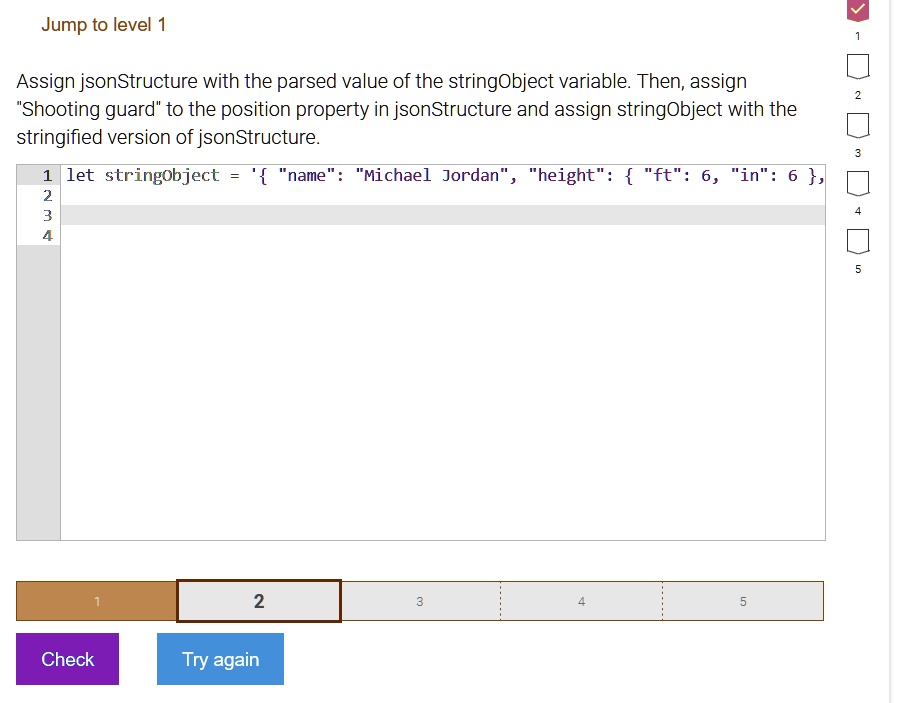898x703 pixels.
Task: Click line number 1 in the gutter
Action: 48,175
